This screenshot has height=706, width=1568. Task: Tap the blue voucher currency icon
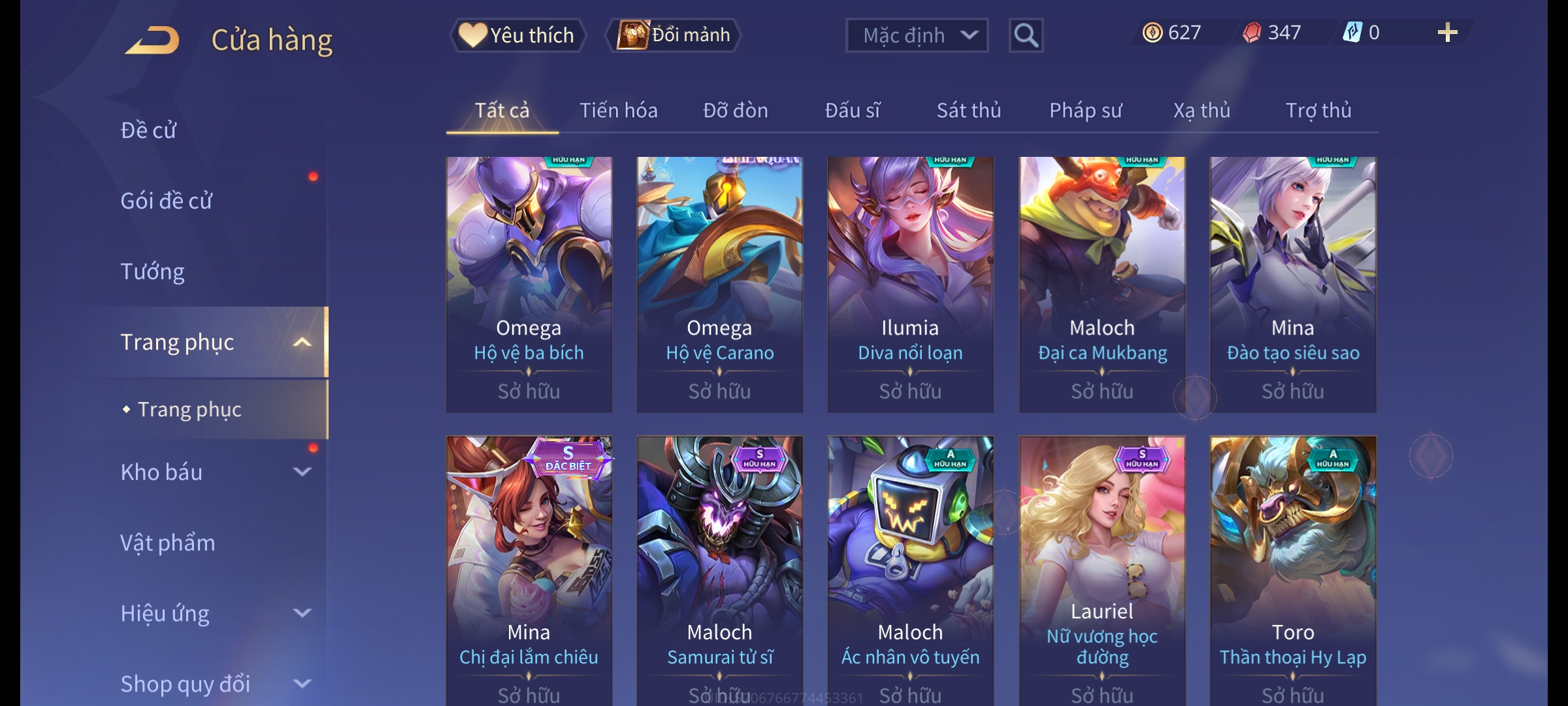pyautogui.click(x=1352, y=33)
